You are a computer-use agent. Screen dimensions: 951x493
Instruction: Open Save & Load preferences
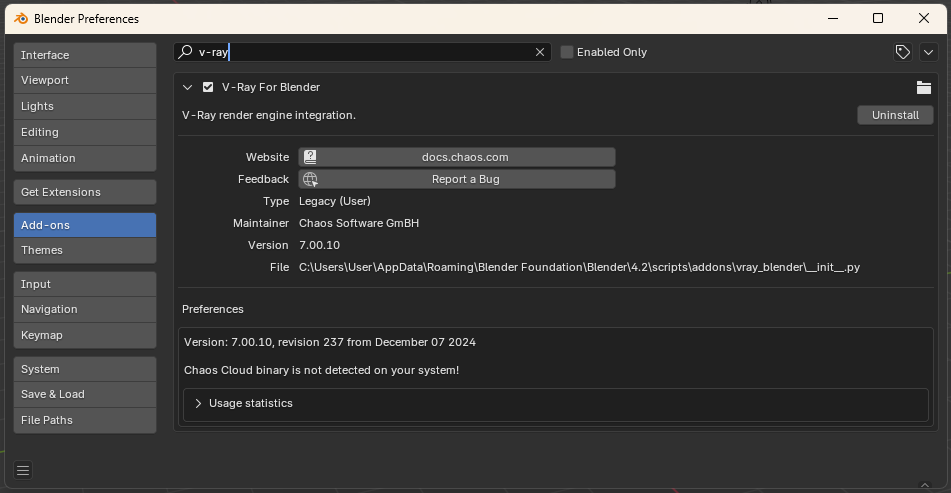click(85, 394)
